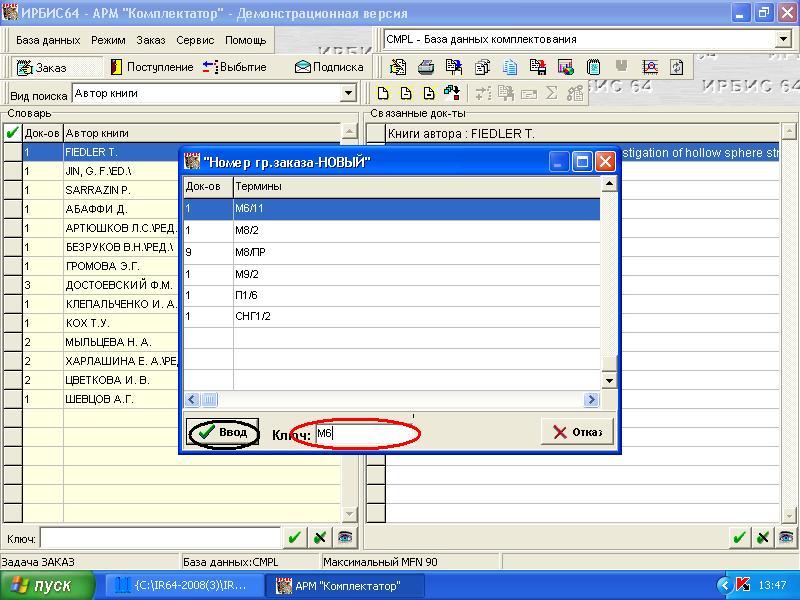
Task: Click the graph curve toolbar icon
Action: pos(650,67)
